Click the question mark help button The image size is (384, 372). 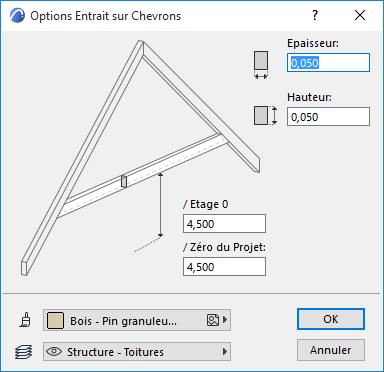pos(315,15)
